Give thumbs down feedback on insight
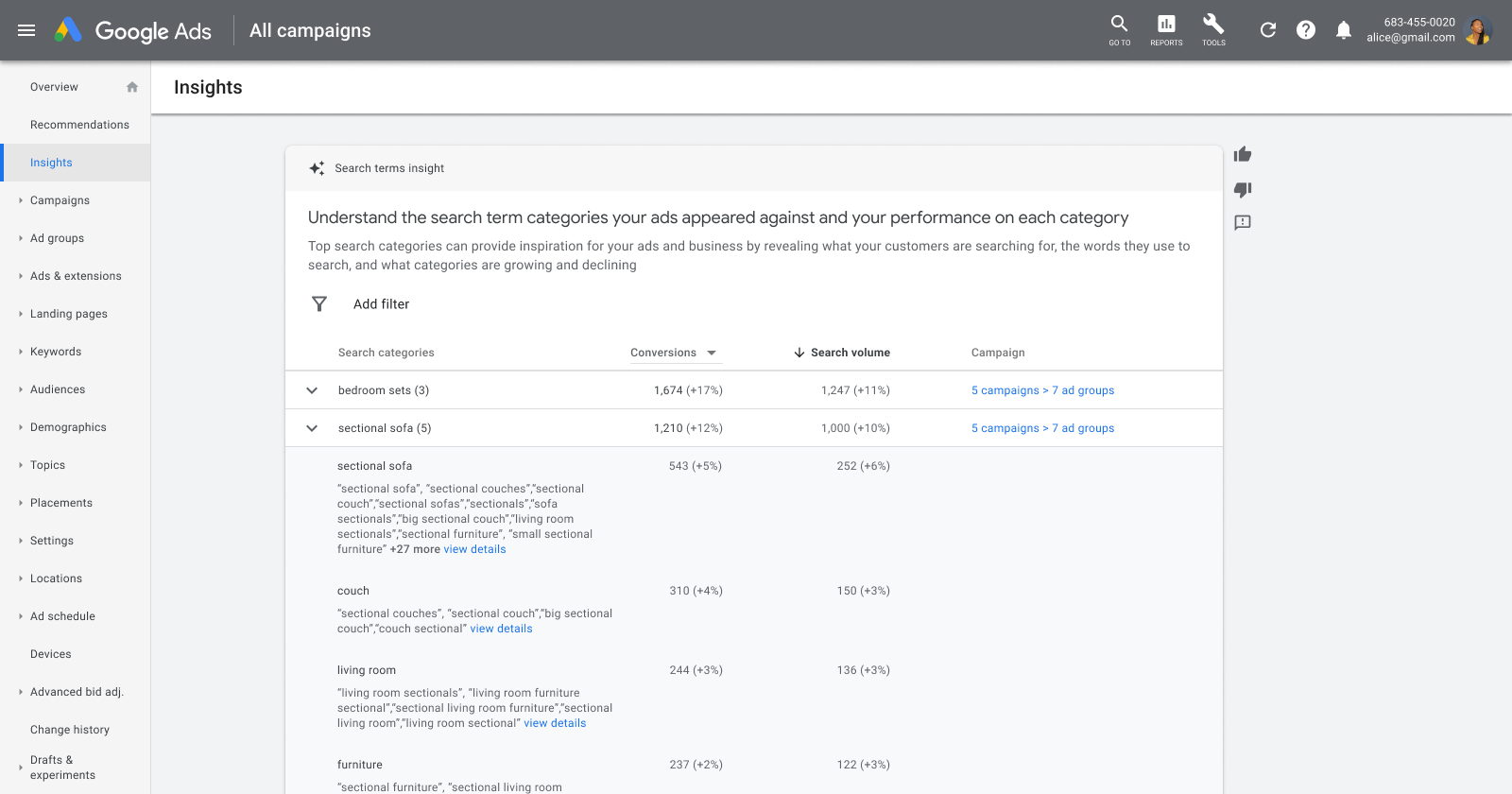This screenshot has width=1512, height=794. click(x=1243, y=189)
